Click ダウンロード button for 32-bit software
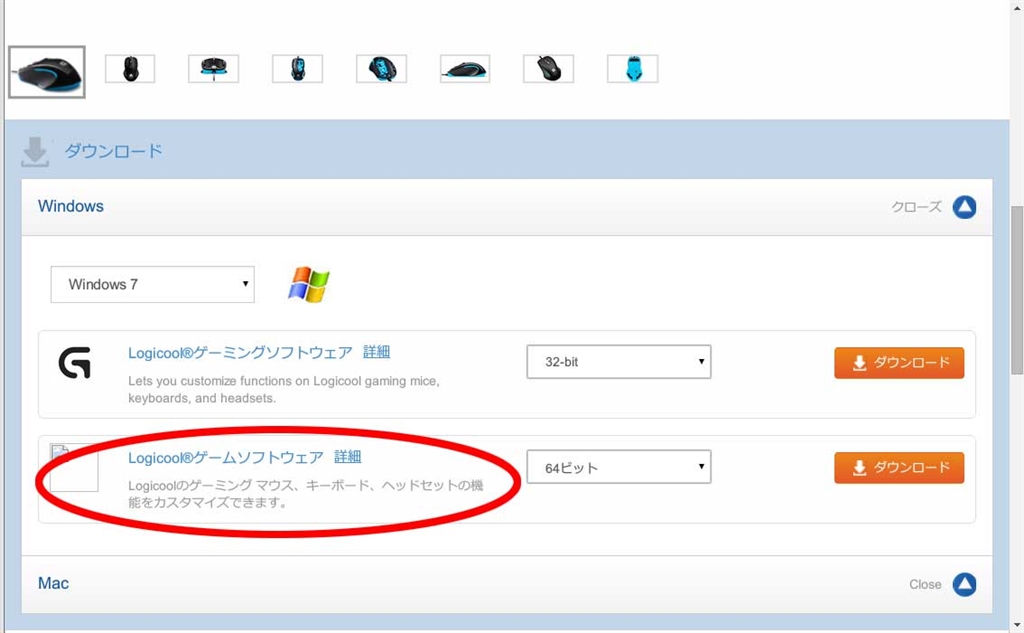The height and width of the screenshot is (633, 1024). pyautogui.click(x=899, y=363)
